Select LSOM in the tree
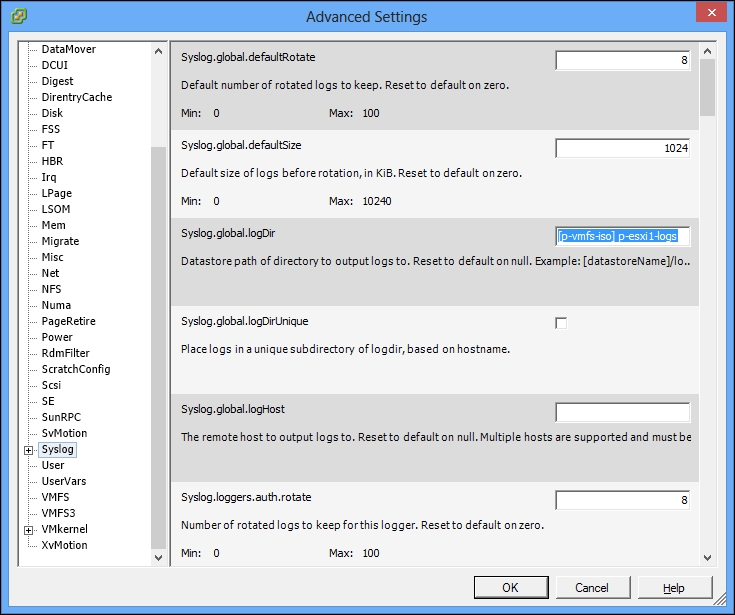Screen dimensions: 735x615 tap(56, 209)
